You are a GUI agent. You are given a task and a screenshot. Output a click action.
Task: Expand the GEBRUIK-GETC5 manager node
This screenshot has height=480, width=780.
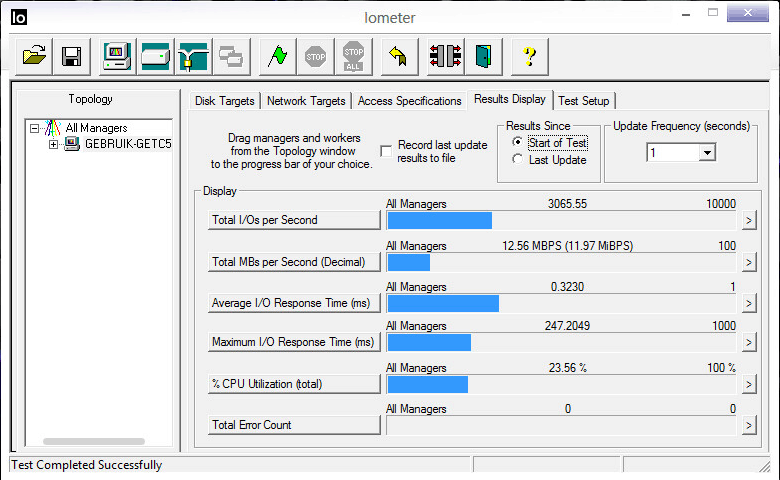(x=53, y=144)
